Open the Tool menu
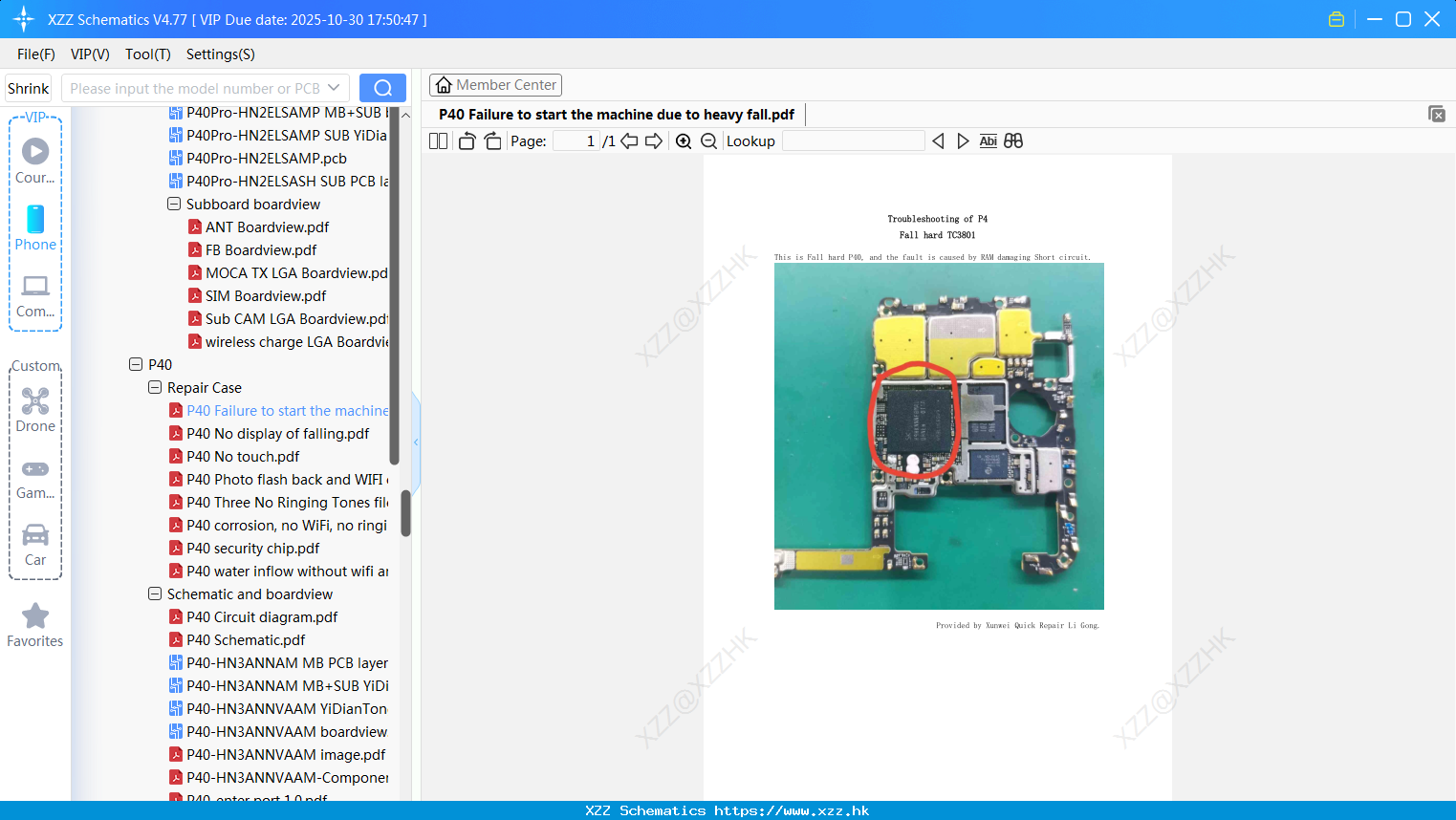This screenshot has height=820, width=1456. coord(148,54)
